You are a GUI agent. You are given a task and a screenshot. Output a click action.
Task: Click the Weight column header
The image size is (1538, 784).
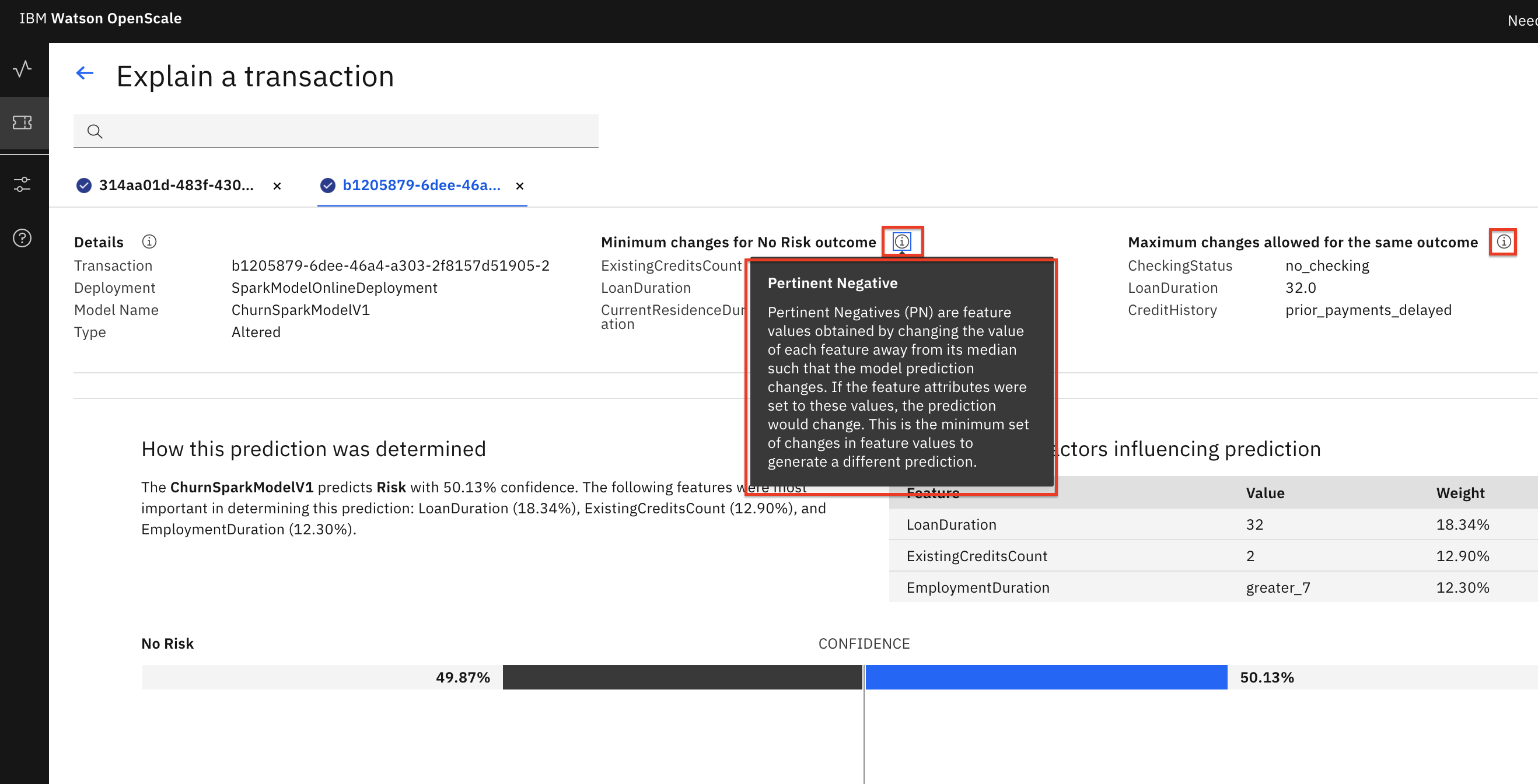pyautogui.click(x=1460, y=492)
